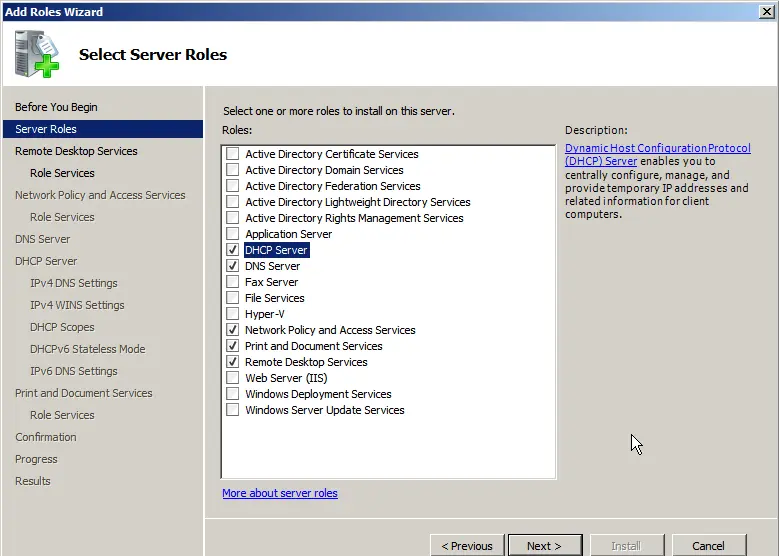Select Remote Desktop Services in left navigation
Screen dimensions: 779x556
(76, 151)
